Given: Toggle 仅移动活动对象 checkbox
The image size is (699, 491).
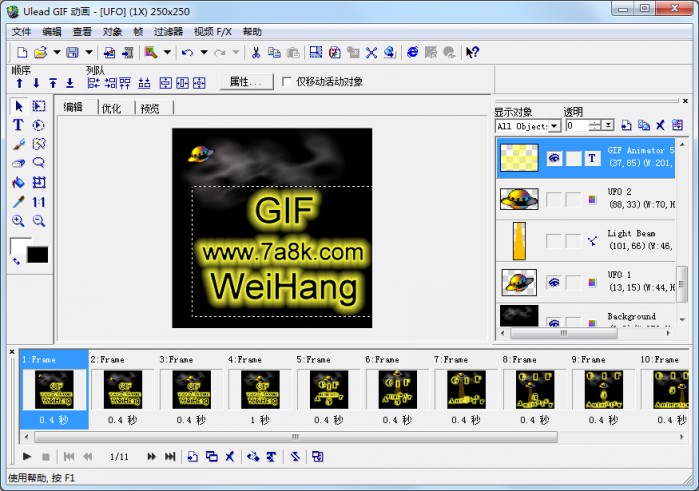Looking at the screenshot, I should tap(287, 82).
